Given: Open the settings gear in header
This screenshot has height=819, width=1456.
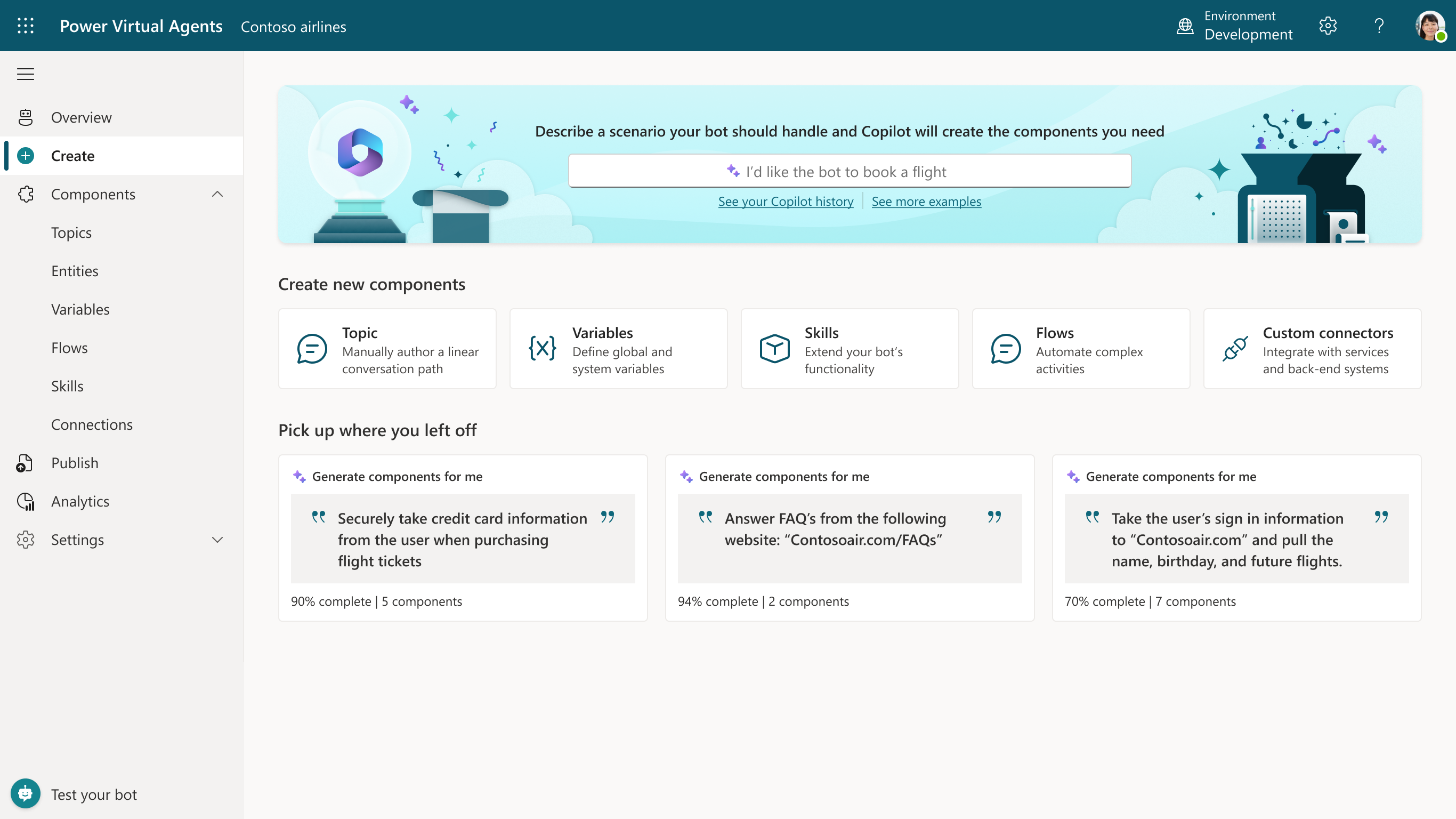Looking at the screenshot, I should [x=1328, y=26].
